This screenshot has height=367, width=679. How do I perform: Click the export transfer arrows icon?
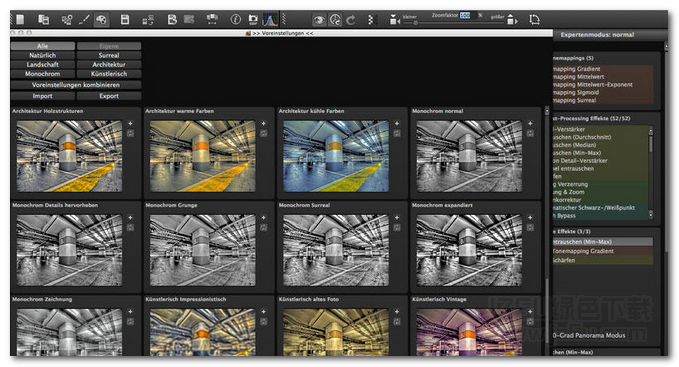tap(148, 19)
